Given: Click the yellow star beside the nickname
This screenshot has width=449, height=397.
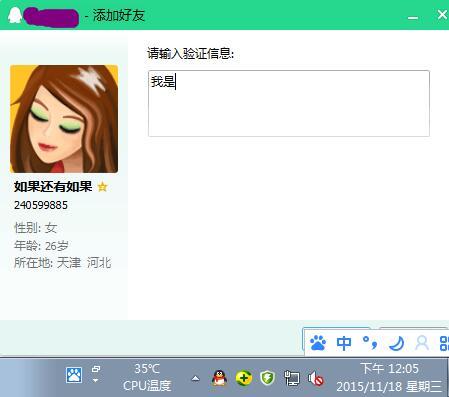Looking at the screenshot, I should click(102, 187).
